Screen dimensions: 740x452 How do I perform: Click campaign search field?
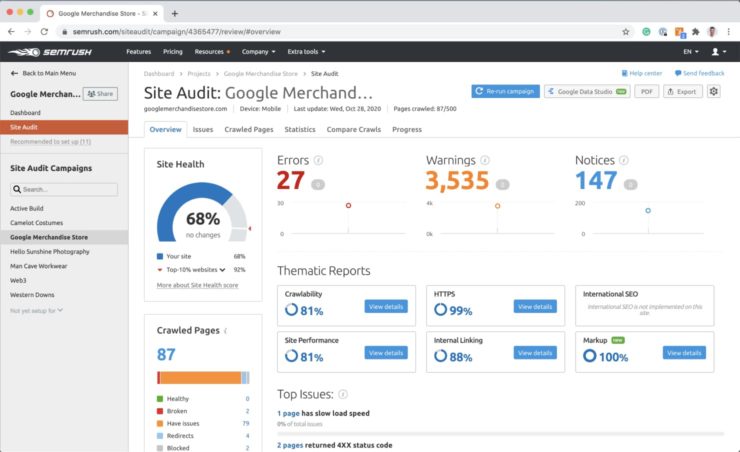coord(64,189)
